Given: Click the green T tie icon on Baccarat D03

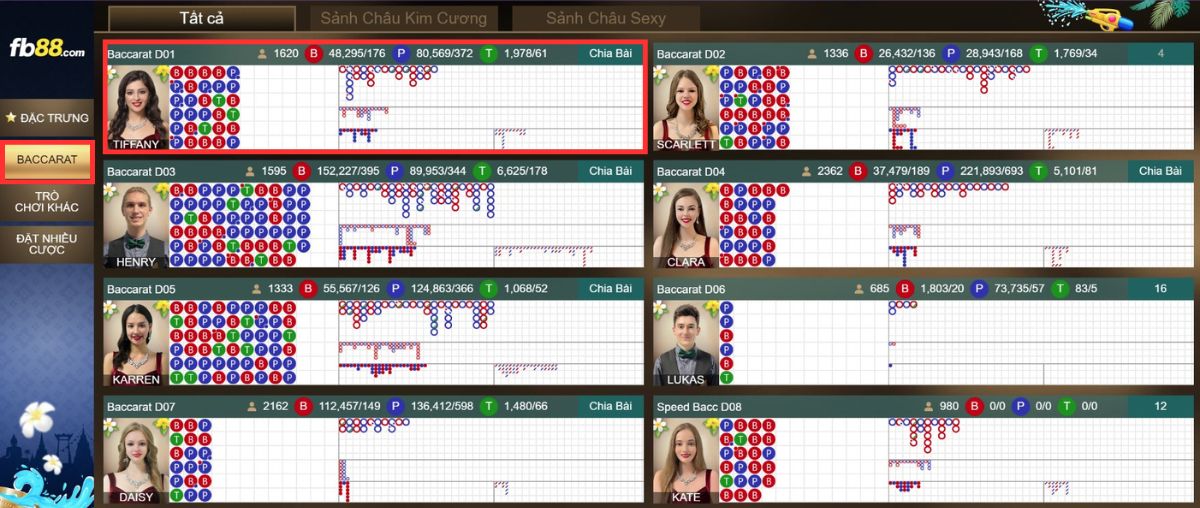Looking at the screenshot, I should pyautogui.click(x=483, y=171).
